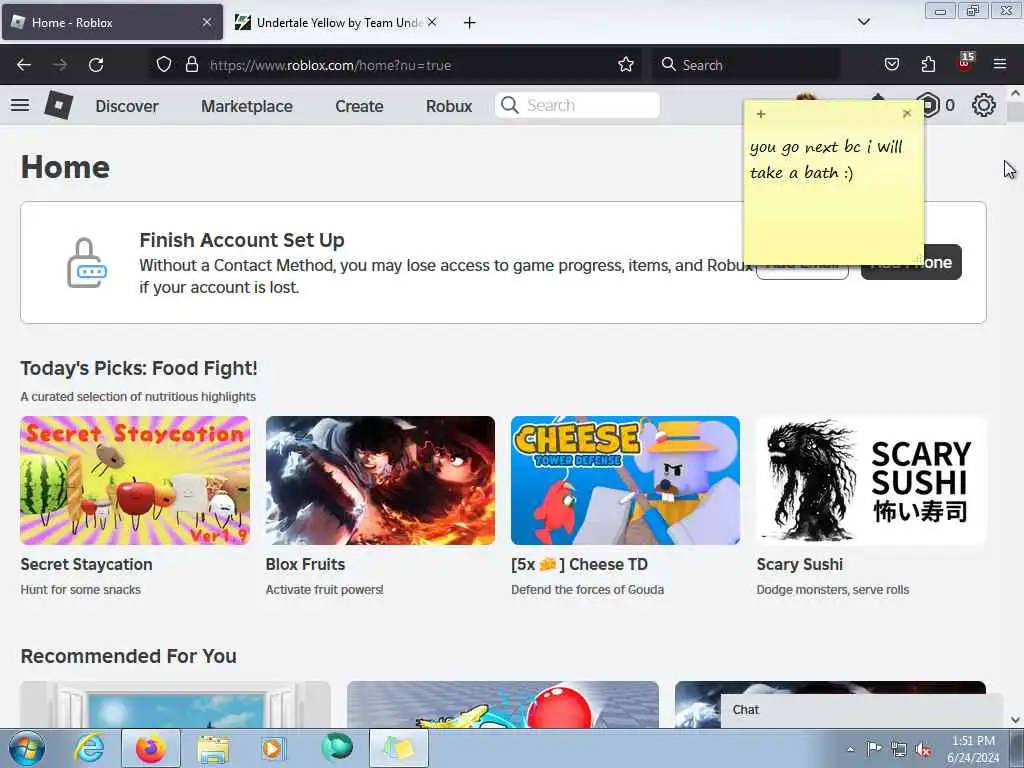1024x768 pixels.
Task: Click Today's Picks: Food Fight! heading
Action: click(x=138, y=368)
